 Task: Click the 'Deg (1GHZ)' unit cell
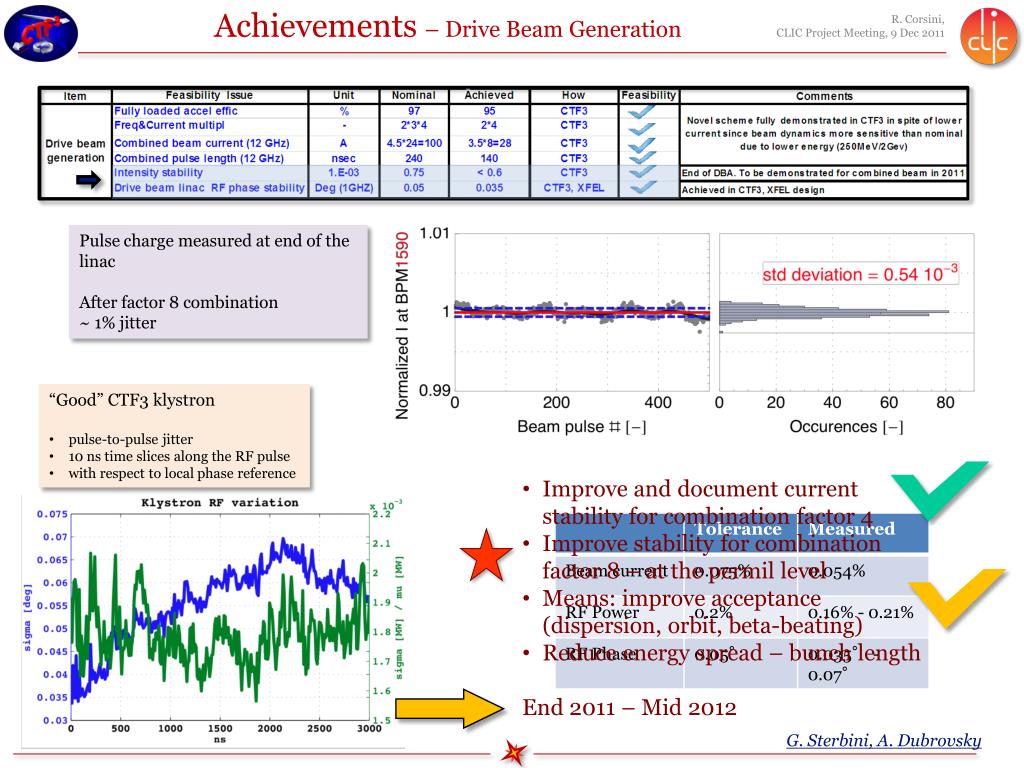pos(344,188)
